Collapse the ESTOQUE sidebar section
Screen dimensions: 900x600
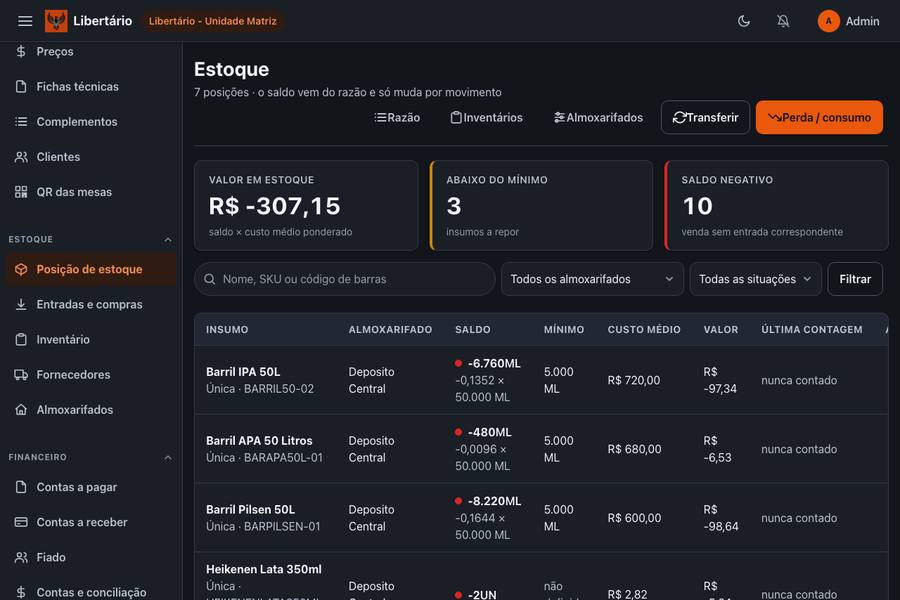coord(168,239)
